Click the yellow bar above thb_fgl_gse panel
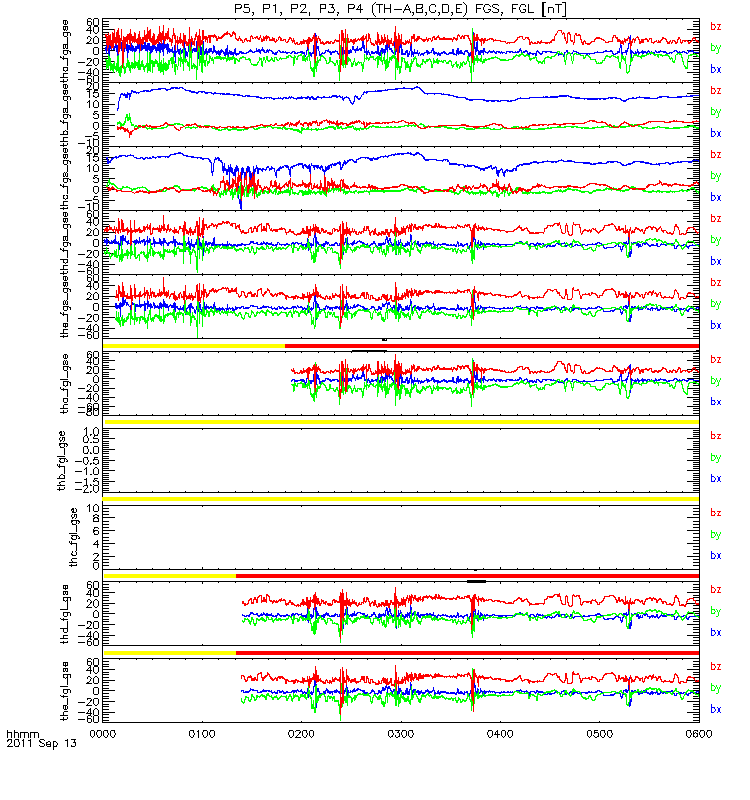750x800 pixels. pos(401,422)
